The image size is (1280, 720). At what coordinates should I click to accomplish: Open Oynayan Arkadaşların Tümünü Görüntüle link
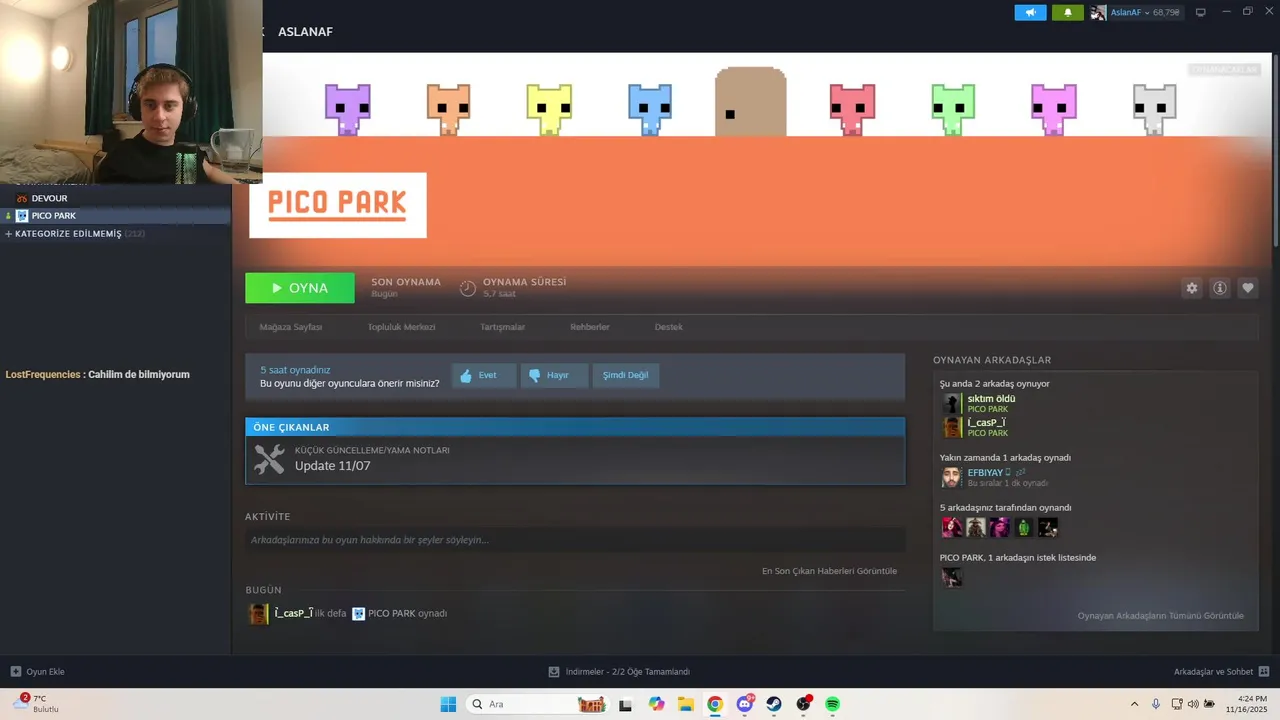click(1160, 616)
